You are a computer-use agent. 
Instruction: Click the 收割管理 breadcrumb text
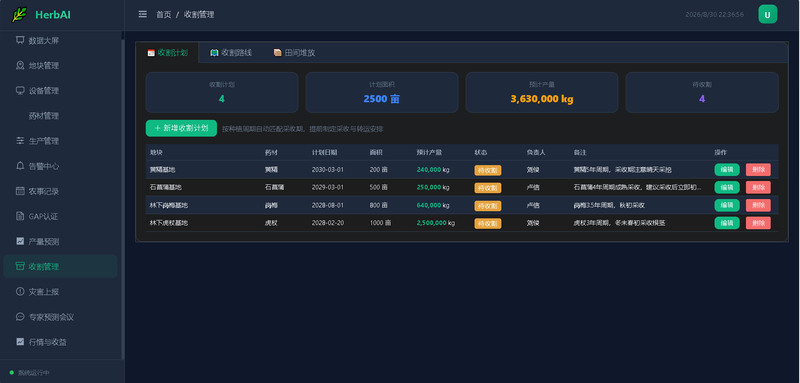point(199,15)
